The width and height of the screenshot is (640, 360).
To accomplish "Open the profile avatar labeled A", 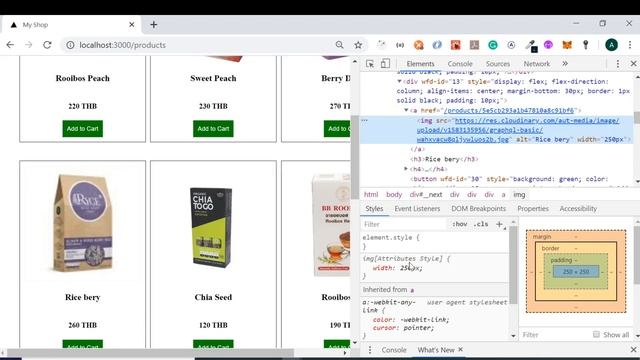I will click(611, 45).
